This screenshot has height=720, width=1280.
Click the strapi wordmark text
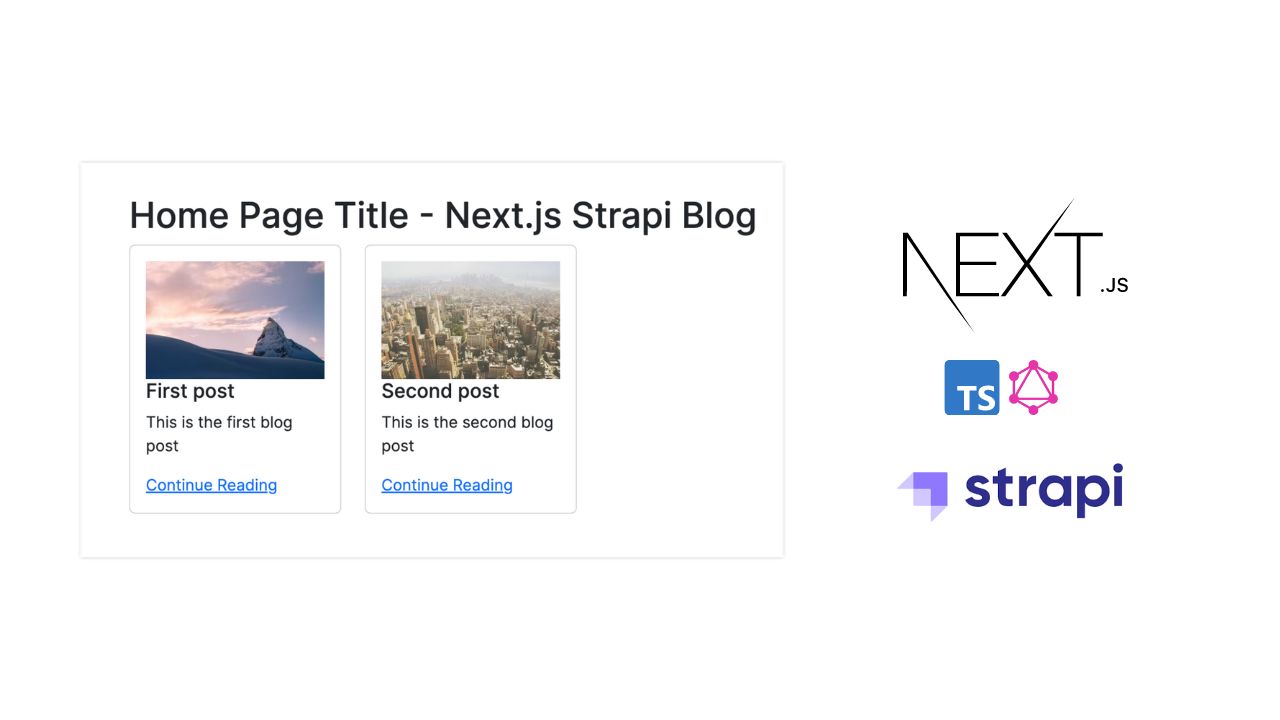point(1043,490)
